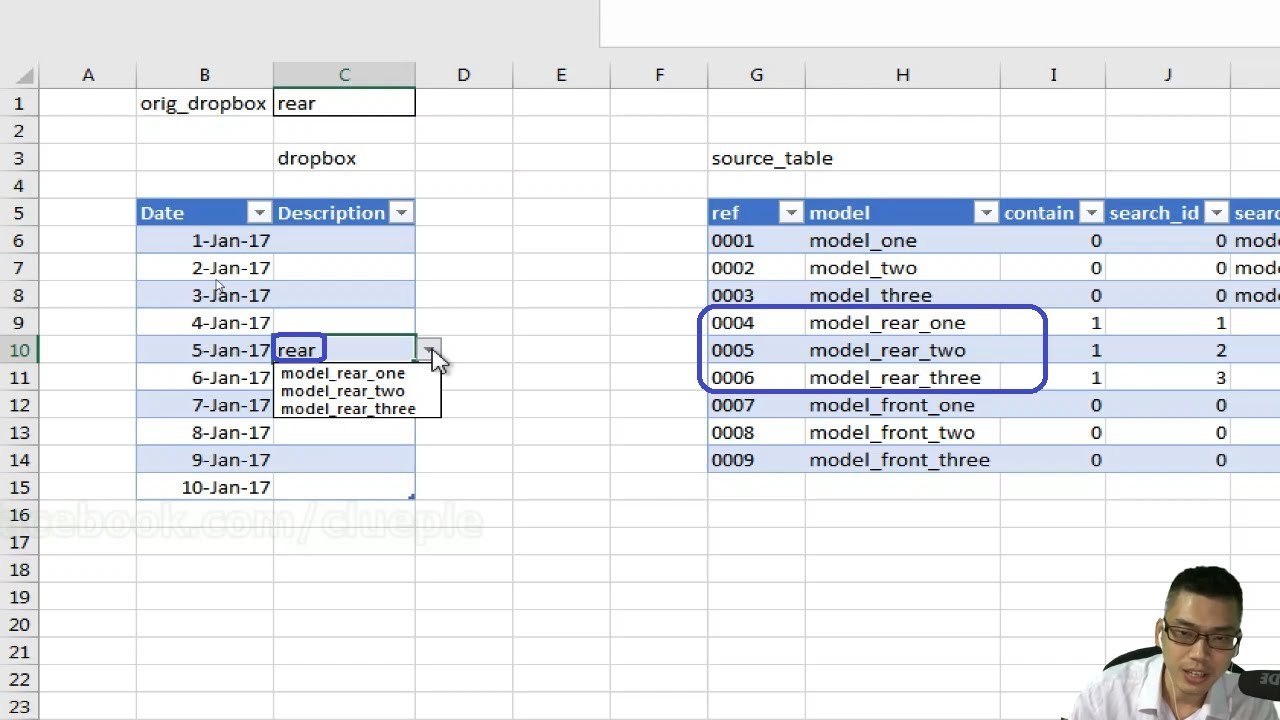The image size is (1280, 720).
Task: Click the search_id value 3 cell
Action: (x=1167, y=378)
